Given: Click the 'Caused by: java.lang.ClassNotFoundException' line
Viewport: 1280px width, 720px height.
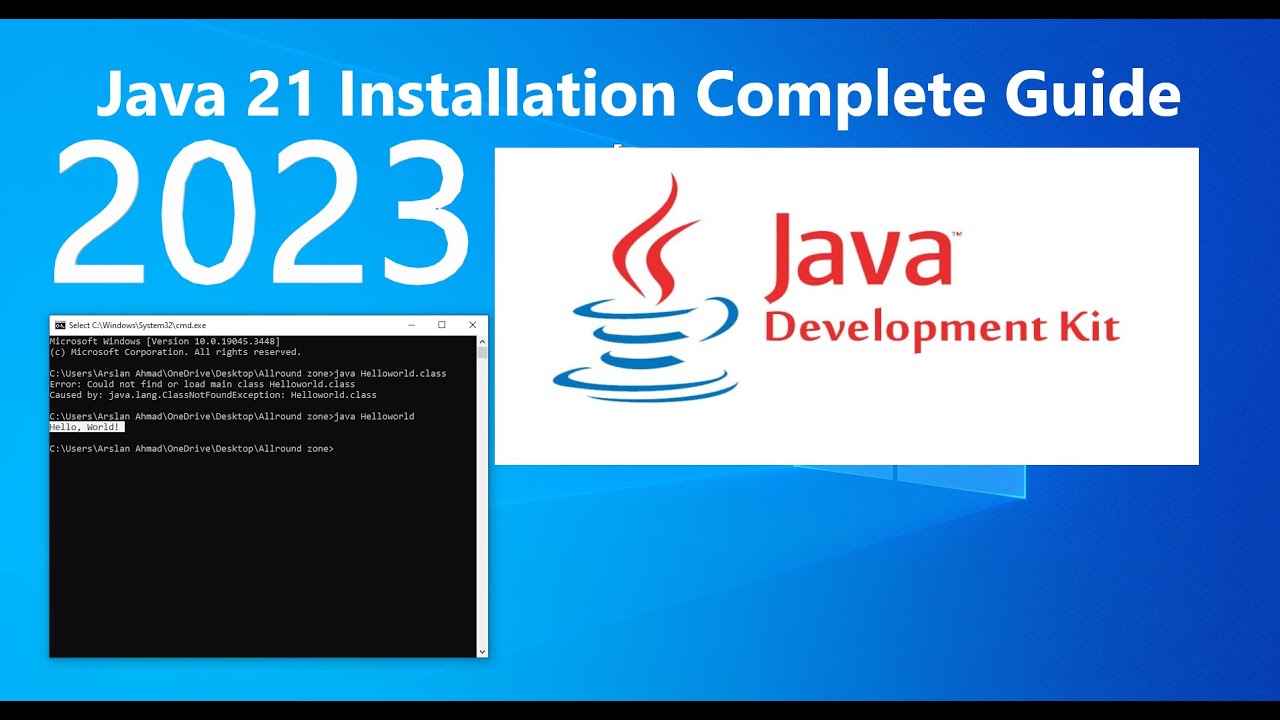Looking at the screenshot, I should [213, 395].
